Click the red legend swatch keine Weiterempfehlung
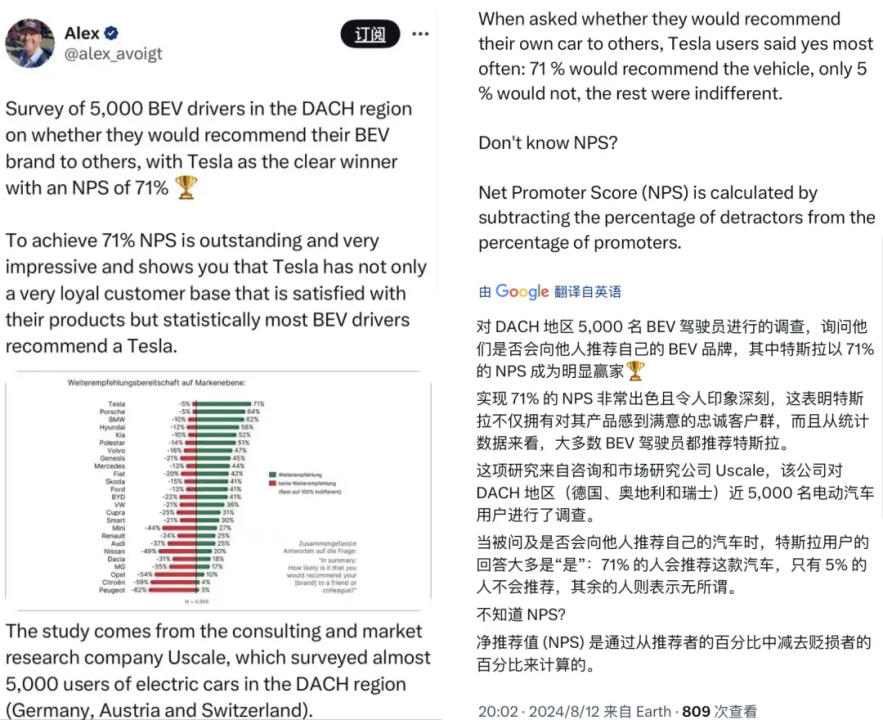This screenshot has height=720, width=883. [x=273, y=483]
